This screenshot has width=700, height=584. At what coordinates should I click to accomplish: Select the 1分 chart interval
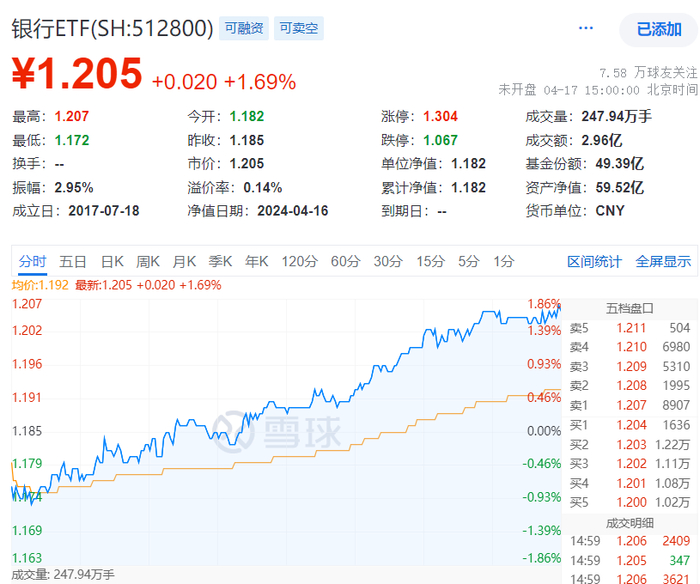coord(504,261)
